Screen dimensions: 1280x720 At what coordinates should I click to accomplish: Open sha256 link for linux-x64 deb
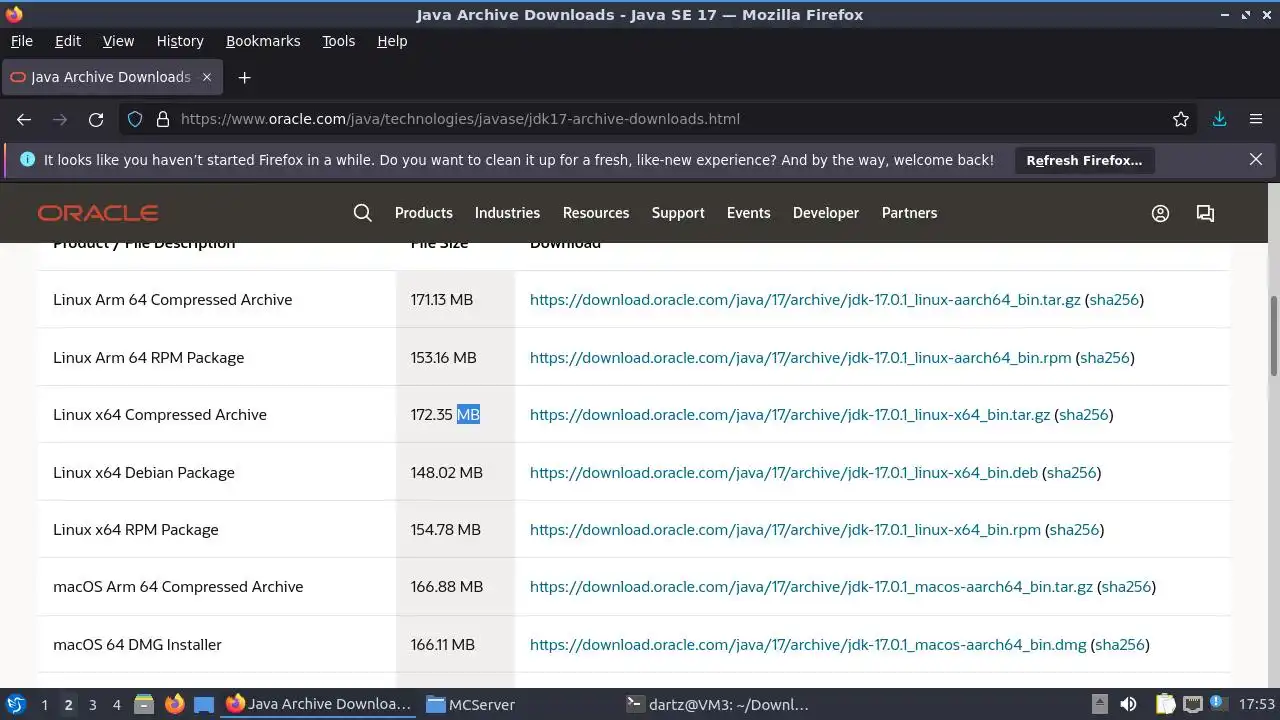(1072, 473)
